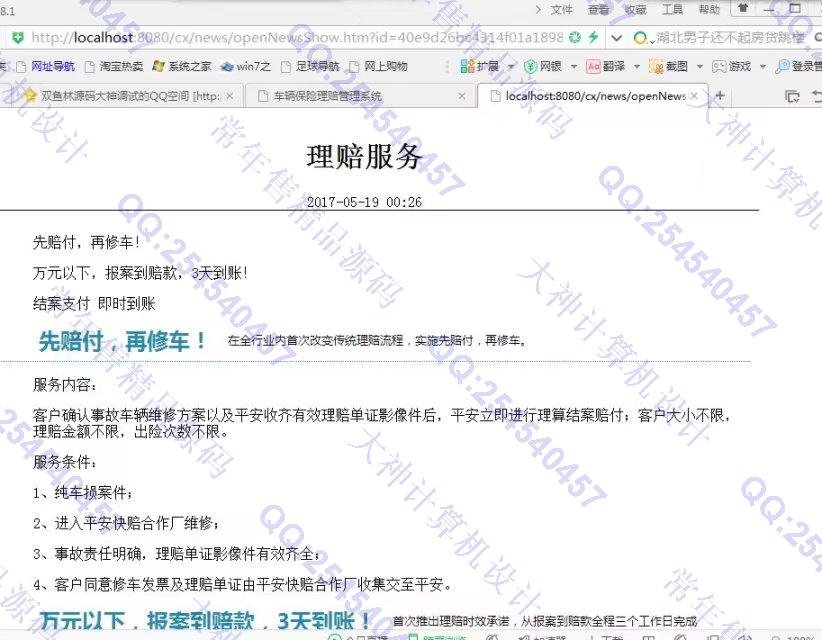This screenshot has height=640, width=822.
Task: Expand the 扩展 dropdown arrow
Action: point(511,67)
